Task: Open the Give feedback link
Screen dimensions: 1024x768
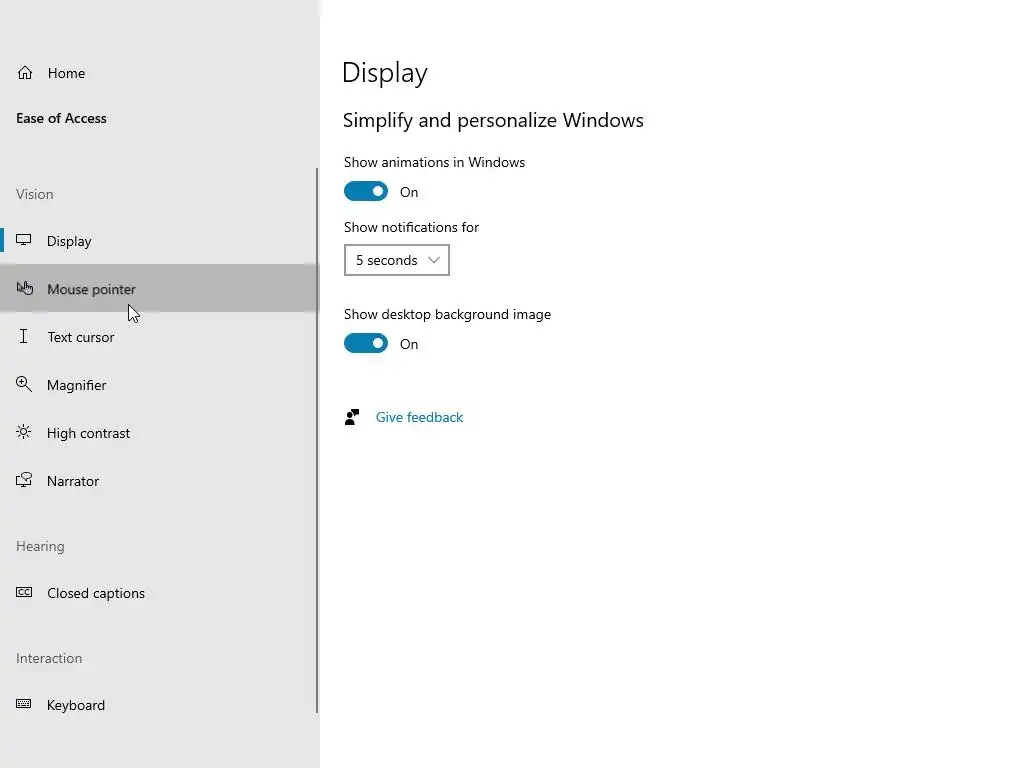Action: tap(419, 417)
